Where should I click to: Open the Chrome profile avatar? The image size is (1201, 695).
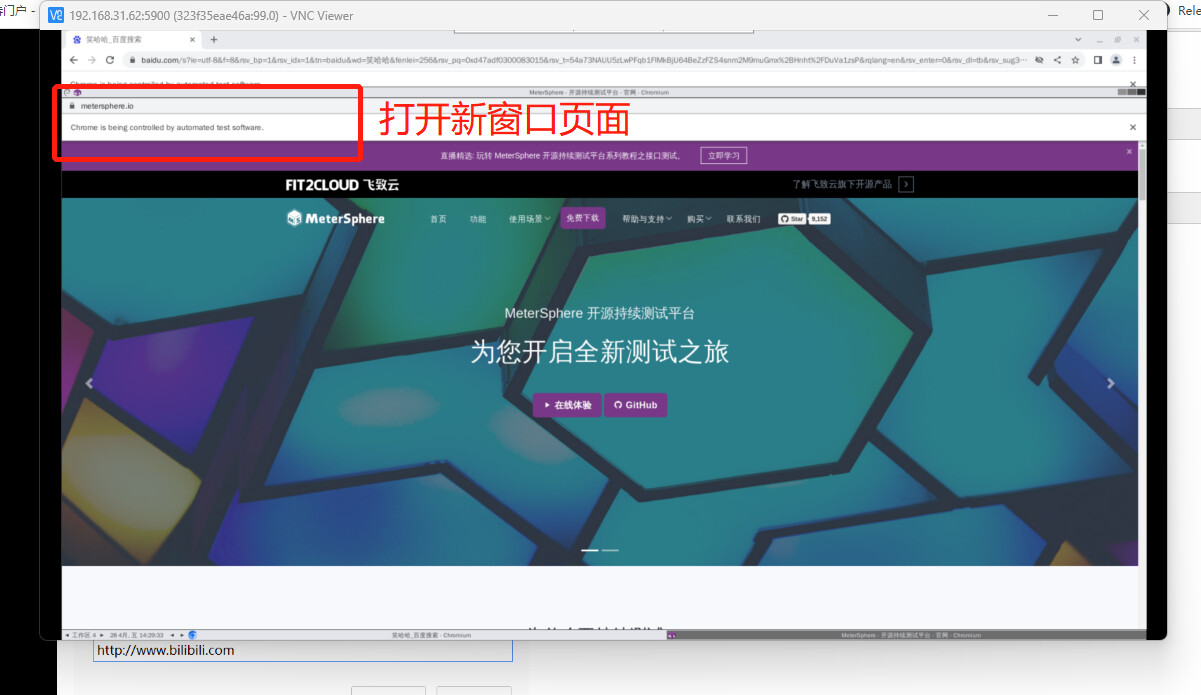(1116, 60)
